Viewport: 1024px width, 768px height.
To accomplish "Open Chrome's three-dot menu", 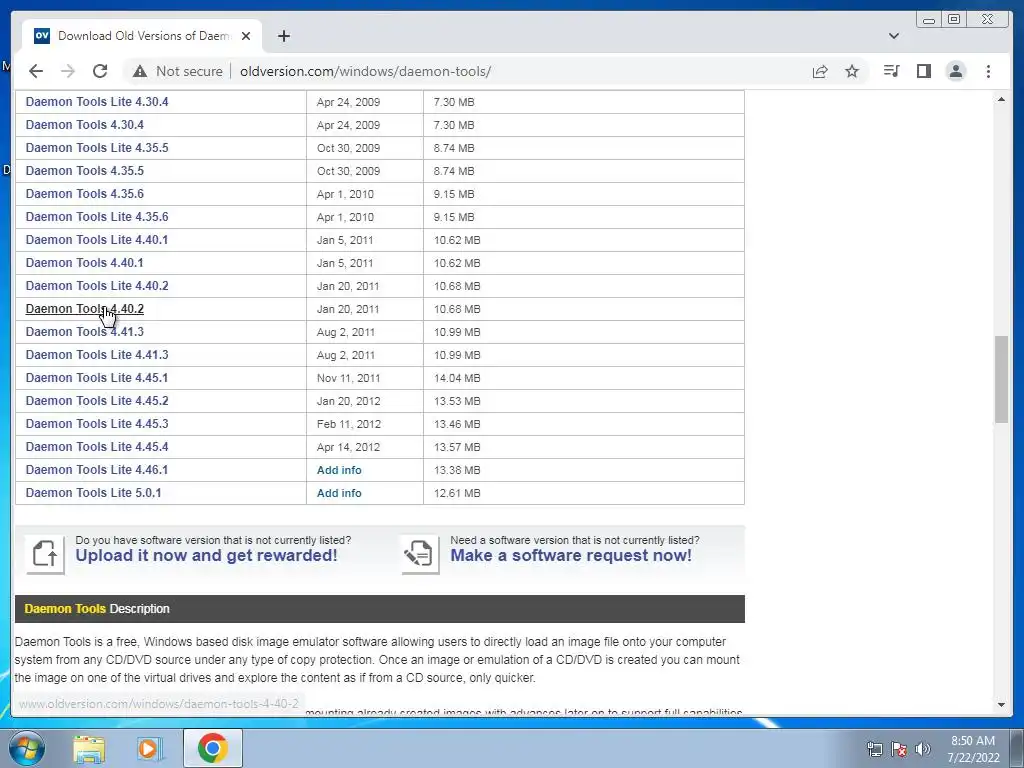I will pos(988,71).
